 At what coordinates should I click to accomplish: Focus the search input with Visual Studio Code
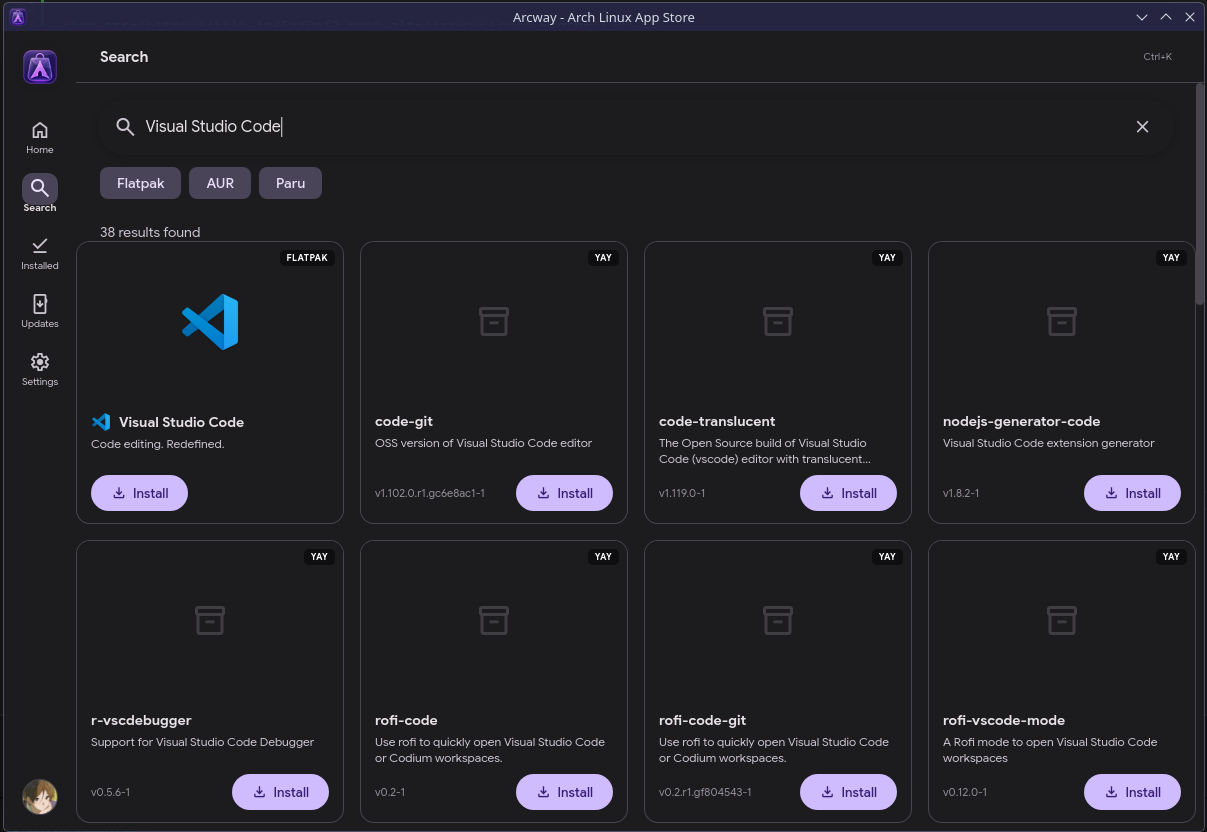[x=635, y=126]
